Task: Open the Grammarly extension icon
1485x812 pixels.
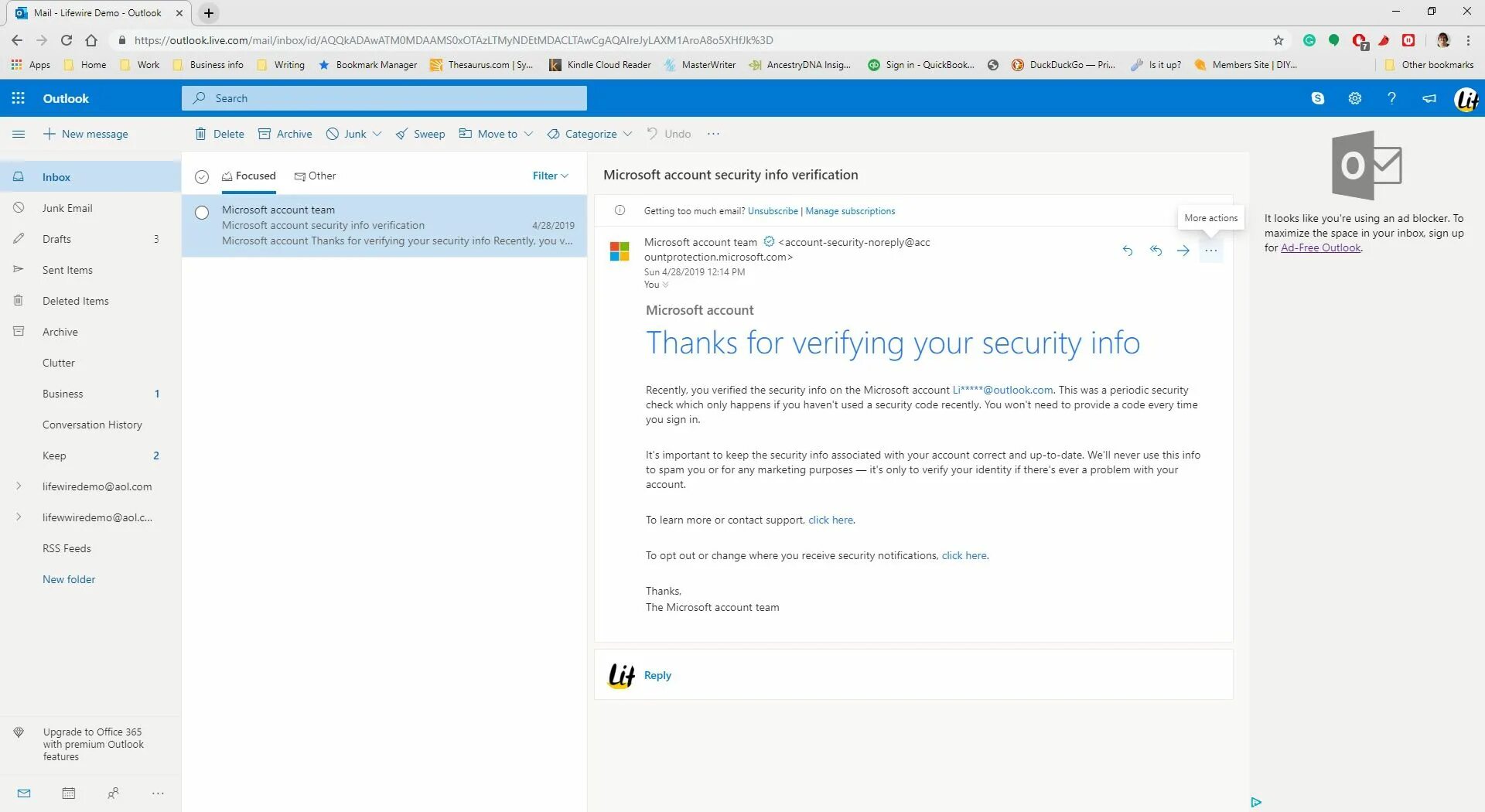Action: coord(1309,40)
